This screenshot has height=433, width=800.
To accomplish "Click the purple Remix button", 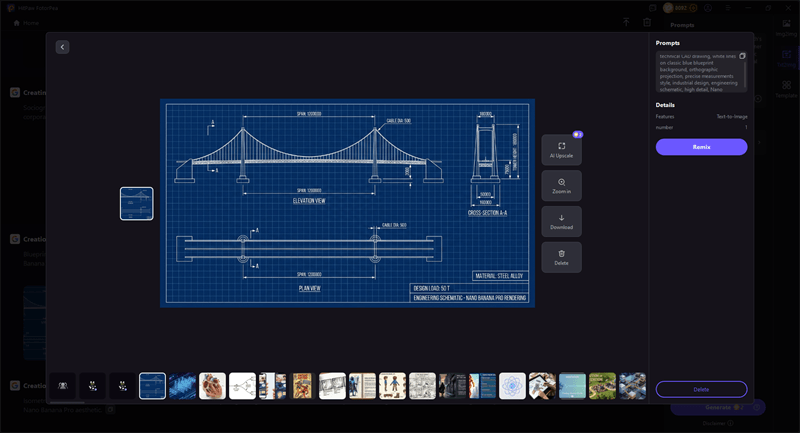I will point(702,147).
